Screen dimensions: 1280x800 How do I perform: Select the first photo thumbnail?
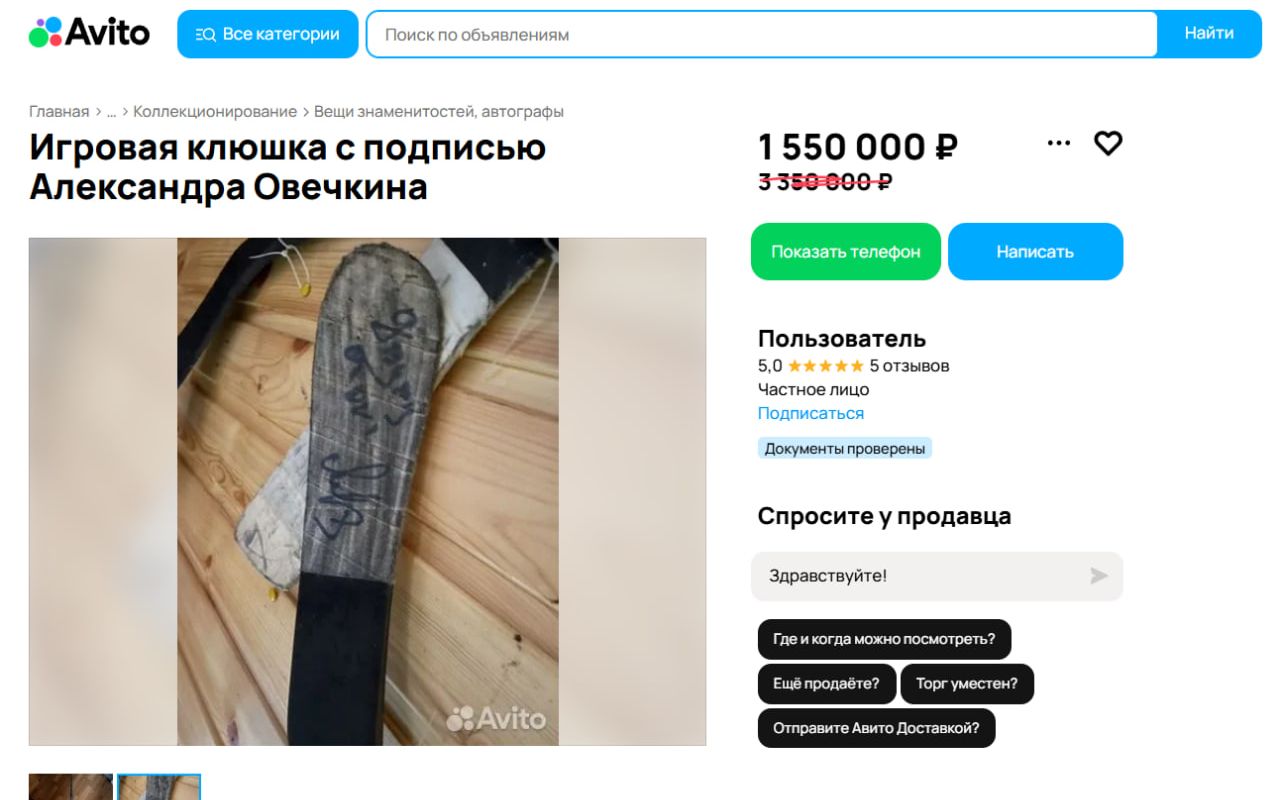71,787
